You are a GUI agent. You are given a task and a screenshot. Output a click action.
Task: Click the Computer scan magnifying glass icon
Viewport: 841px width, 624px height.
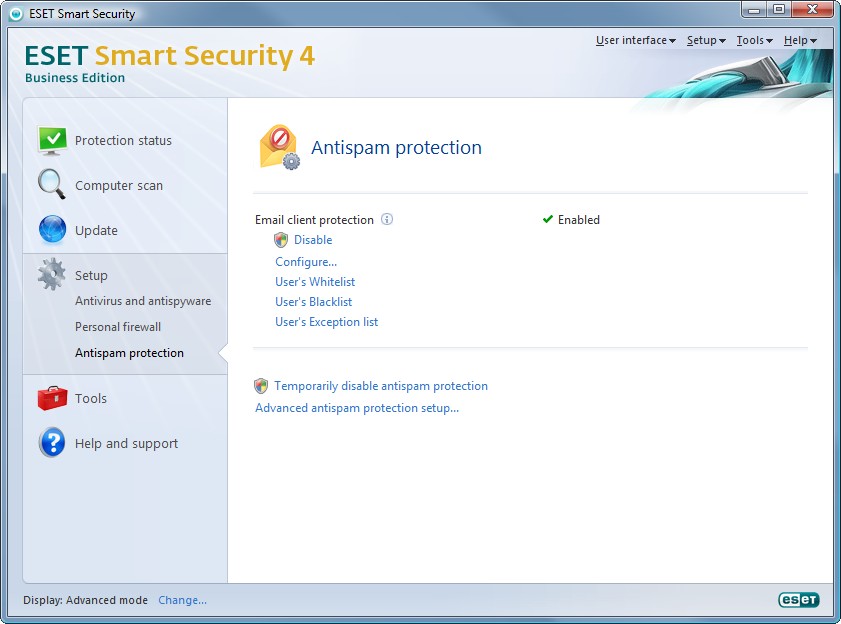click(x=51, y=185)
